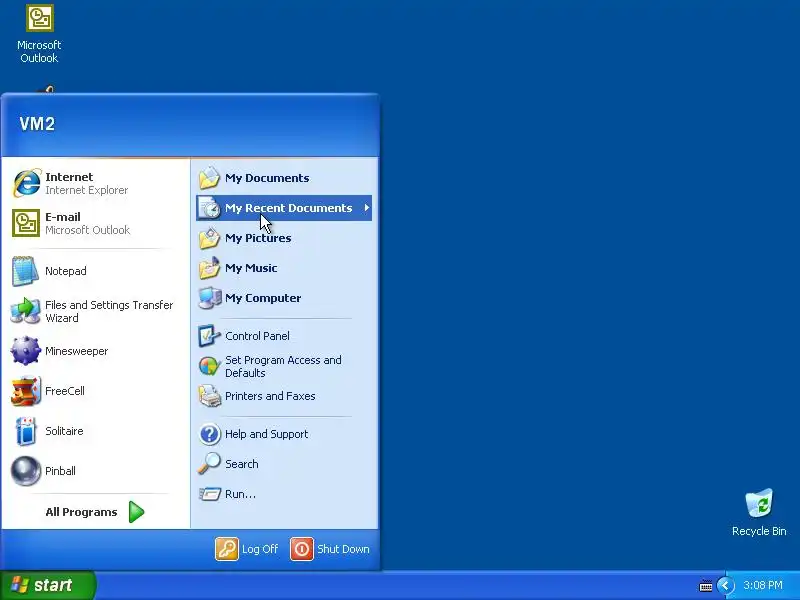Open the Internet Explorer icon in Start menu
Screen dimensions: 800x600
[27, 183]
